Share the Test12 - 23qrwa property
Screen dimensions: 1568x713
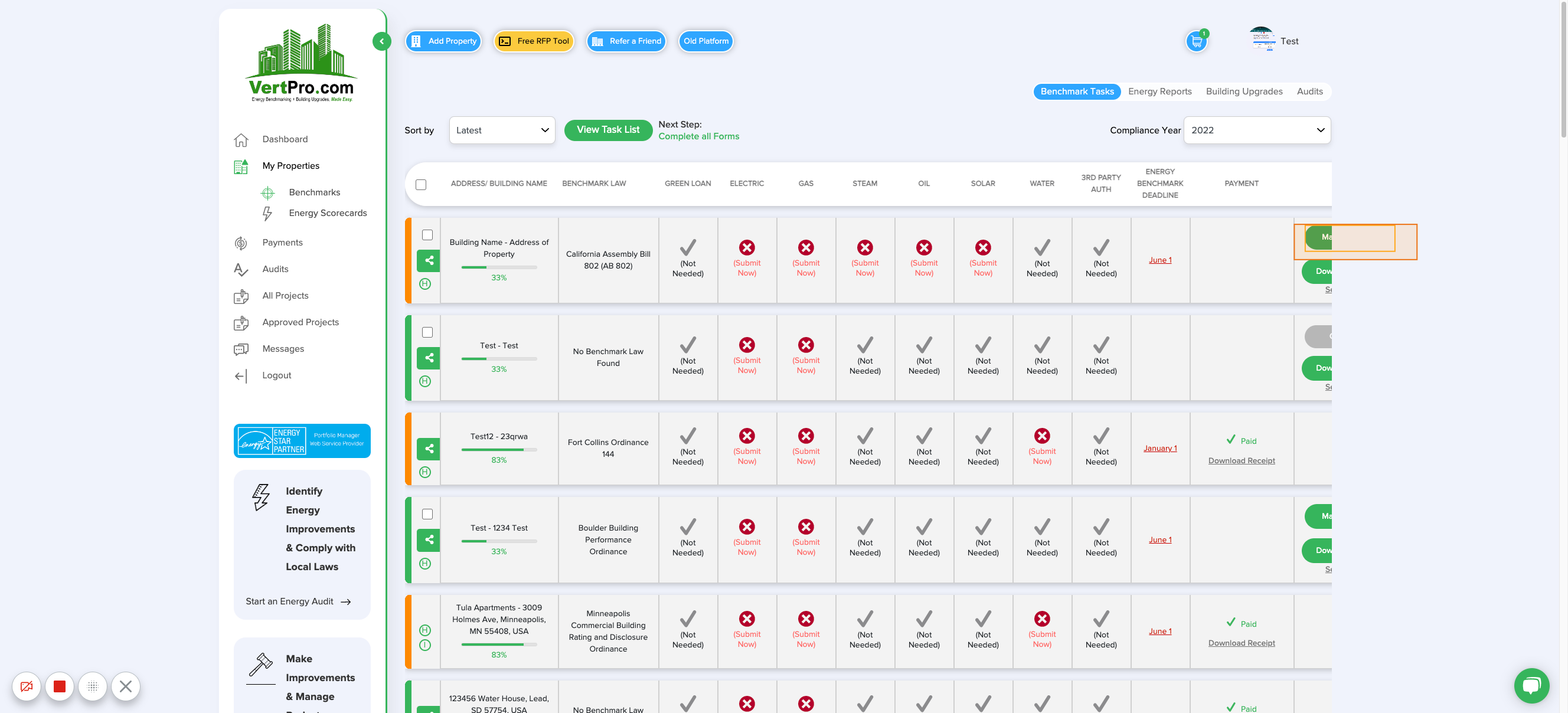tap(429, 449)
